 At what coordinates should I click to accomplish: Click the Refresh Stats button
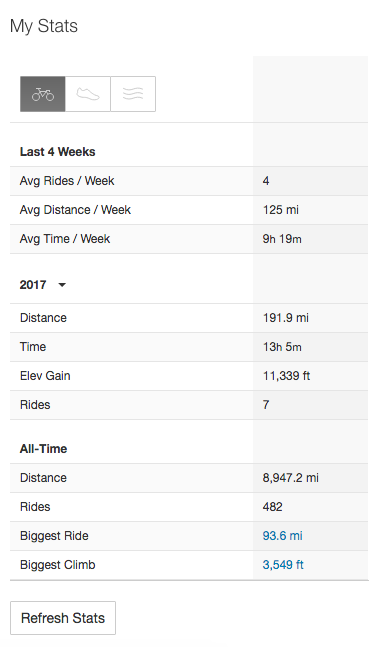(63, 618)
